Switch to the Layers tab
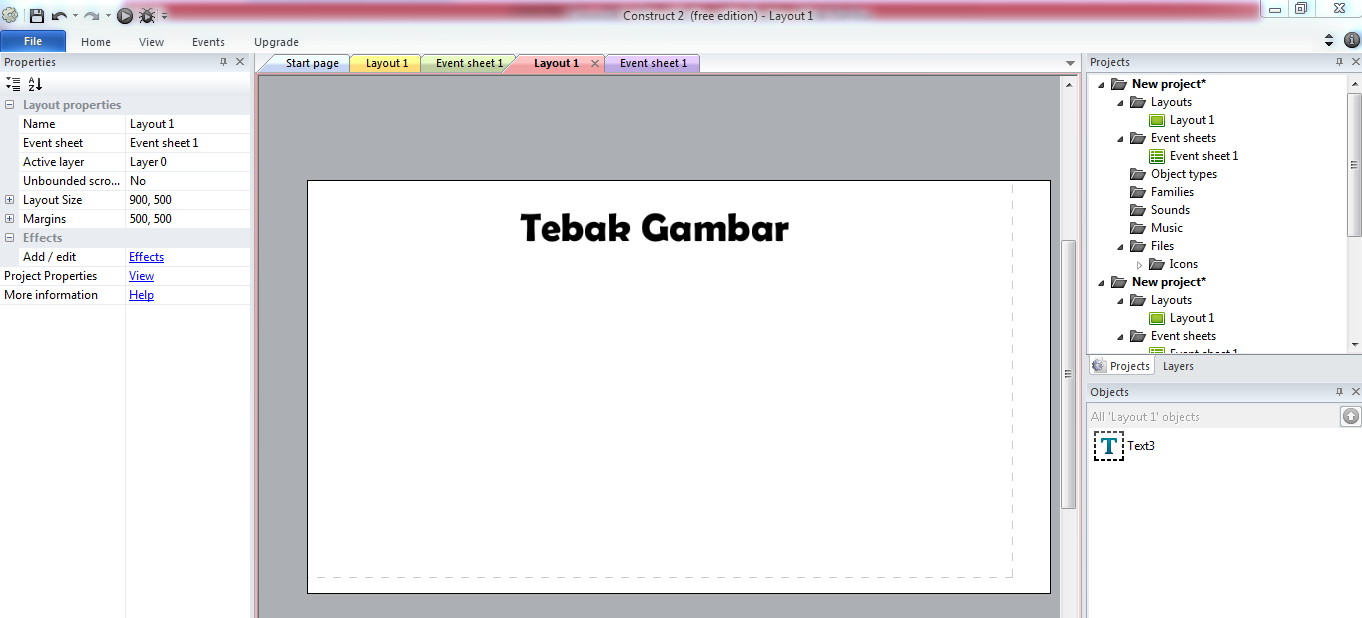The width and height of the screenshot is (1362, 618). 1178,366
